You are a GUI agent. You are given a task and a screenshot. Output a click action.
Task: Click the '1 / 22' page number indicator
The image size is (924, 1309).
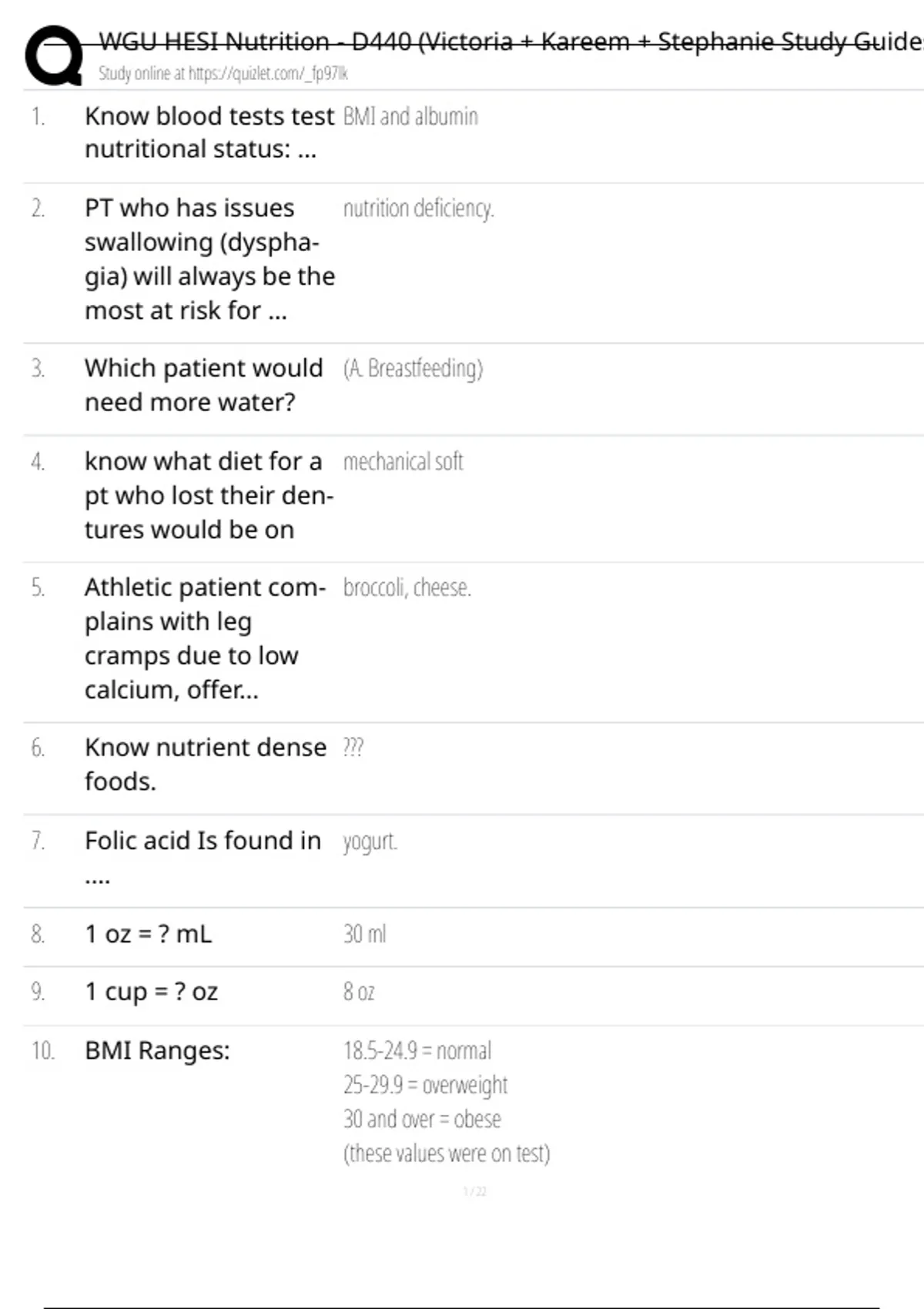pos(474,1192)
